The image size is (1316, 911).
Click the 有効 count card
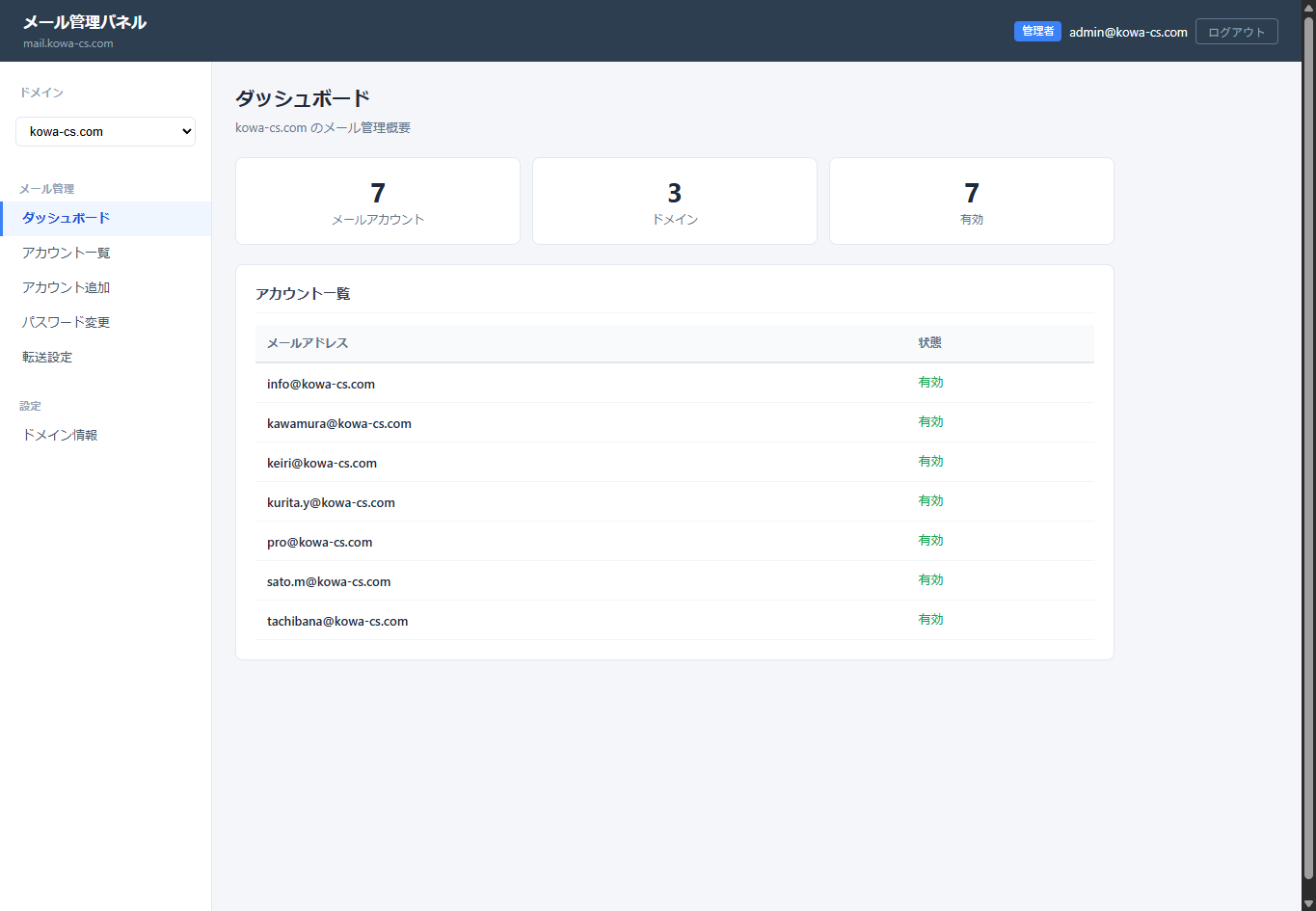[971, 201]
